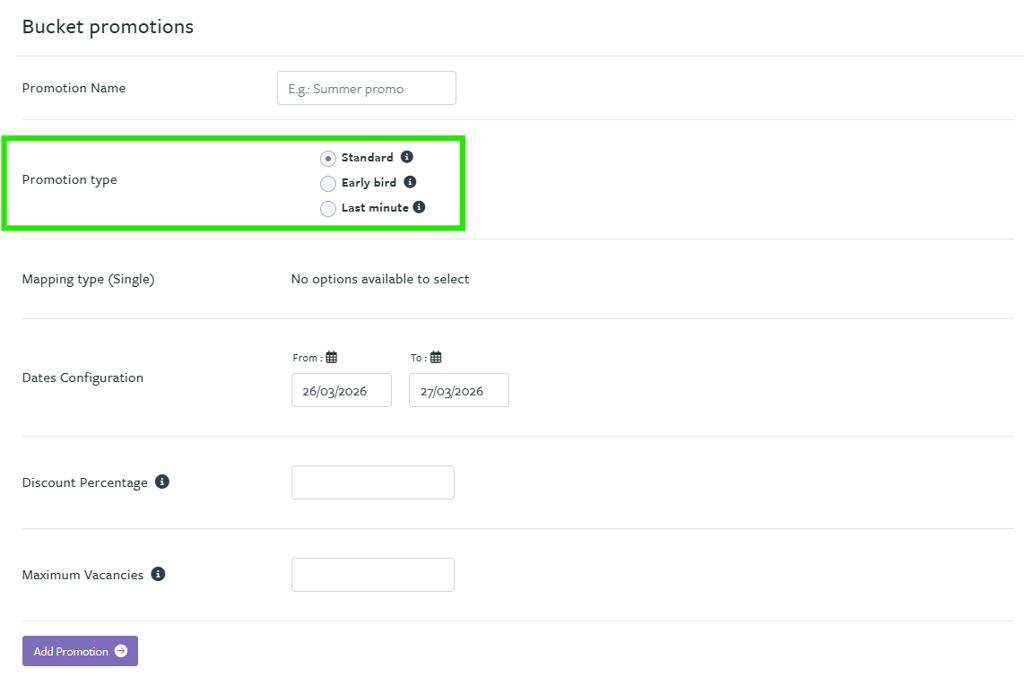Show the Discount Percentage info tooltip
1024x677 pixels.
(162, 482)
